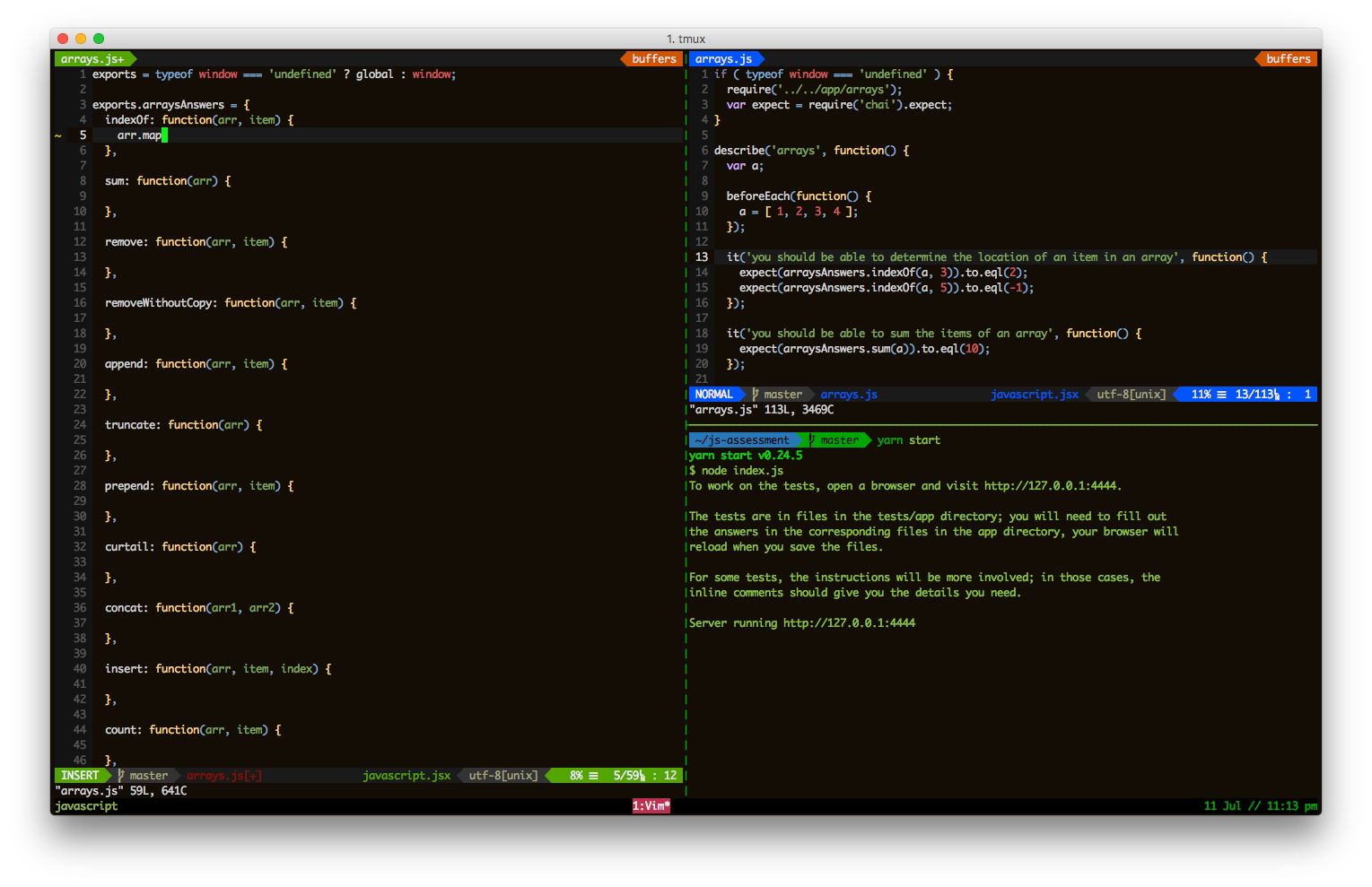Click 'yarn start v0.24.5' output line
Screen dimensions: 1372x887
746,456
